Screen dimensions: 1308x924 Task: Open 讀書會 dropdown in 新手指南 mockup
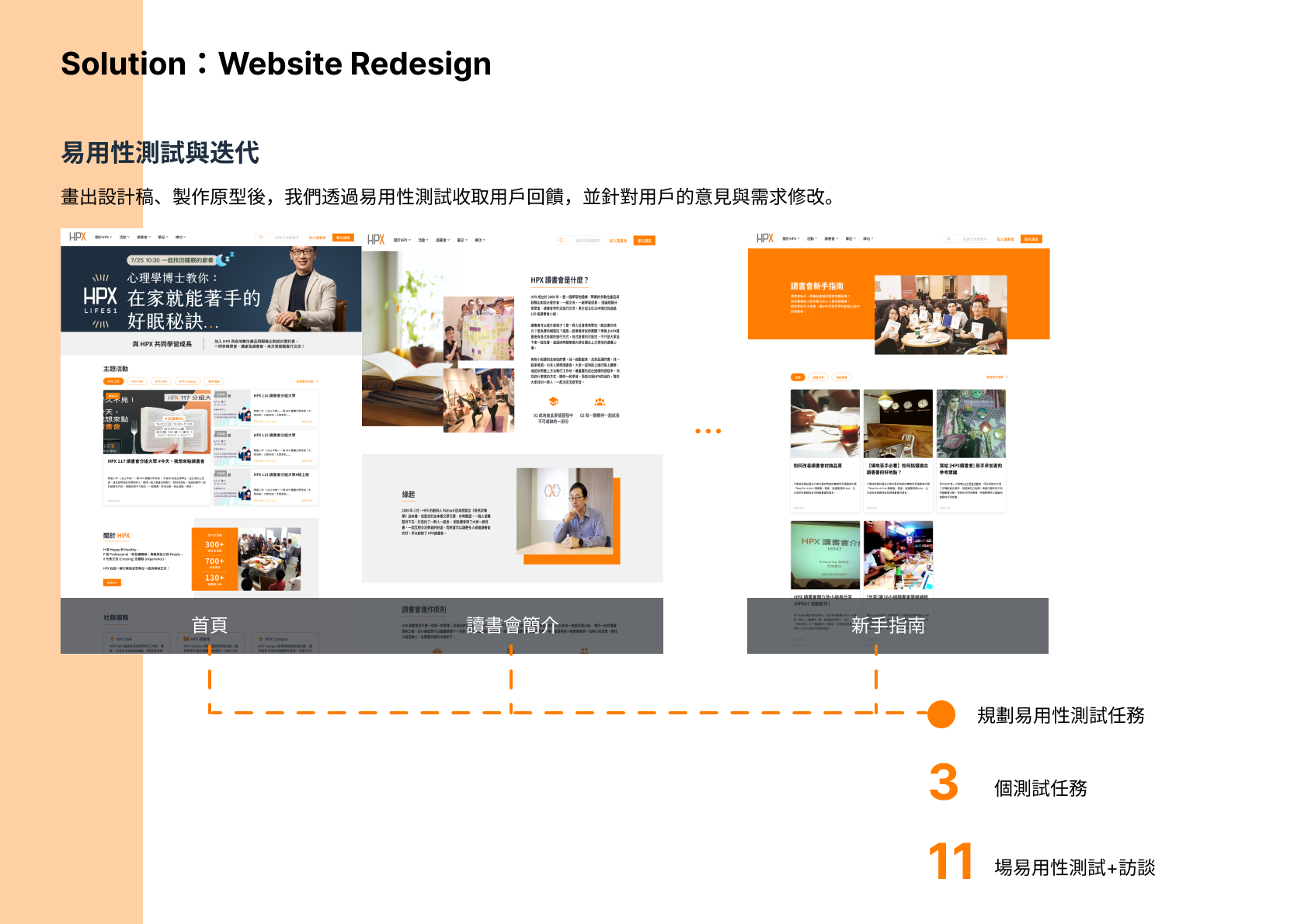(831, 239)
